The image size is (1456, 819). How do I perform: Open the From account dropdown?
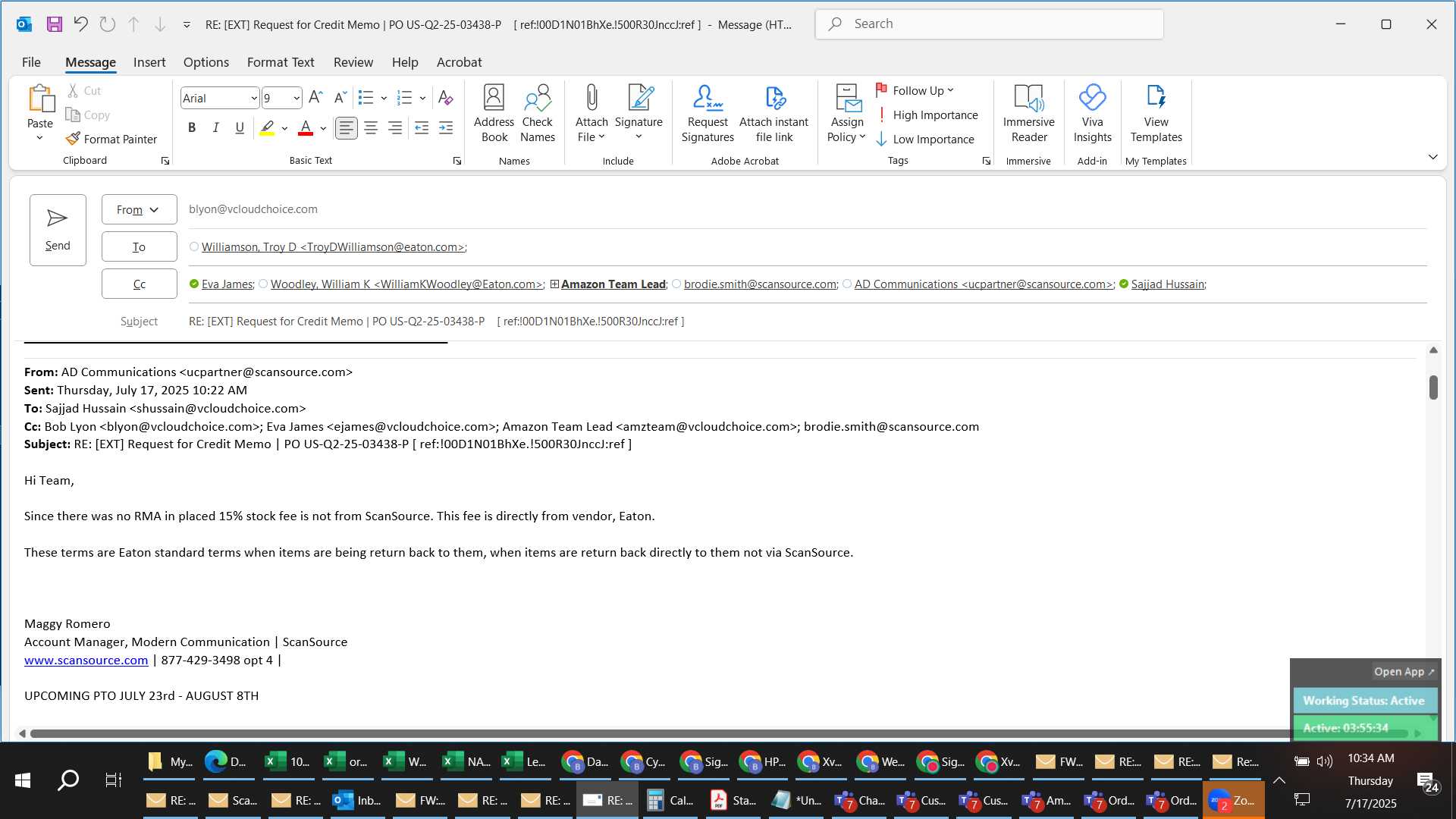coord(140,209)
